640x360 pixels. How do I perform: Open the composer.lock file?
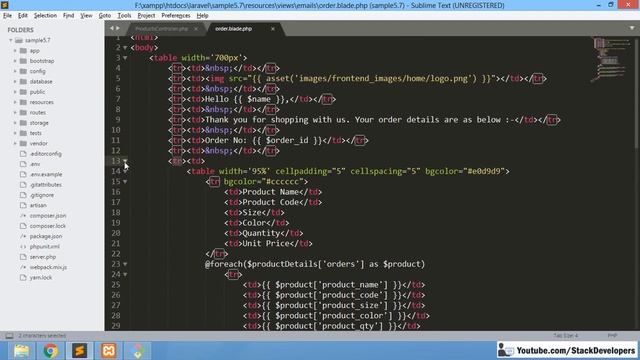click(47, 226)
